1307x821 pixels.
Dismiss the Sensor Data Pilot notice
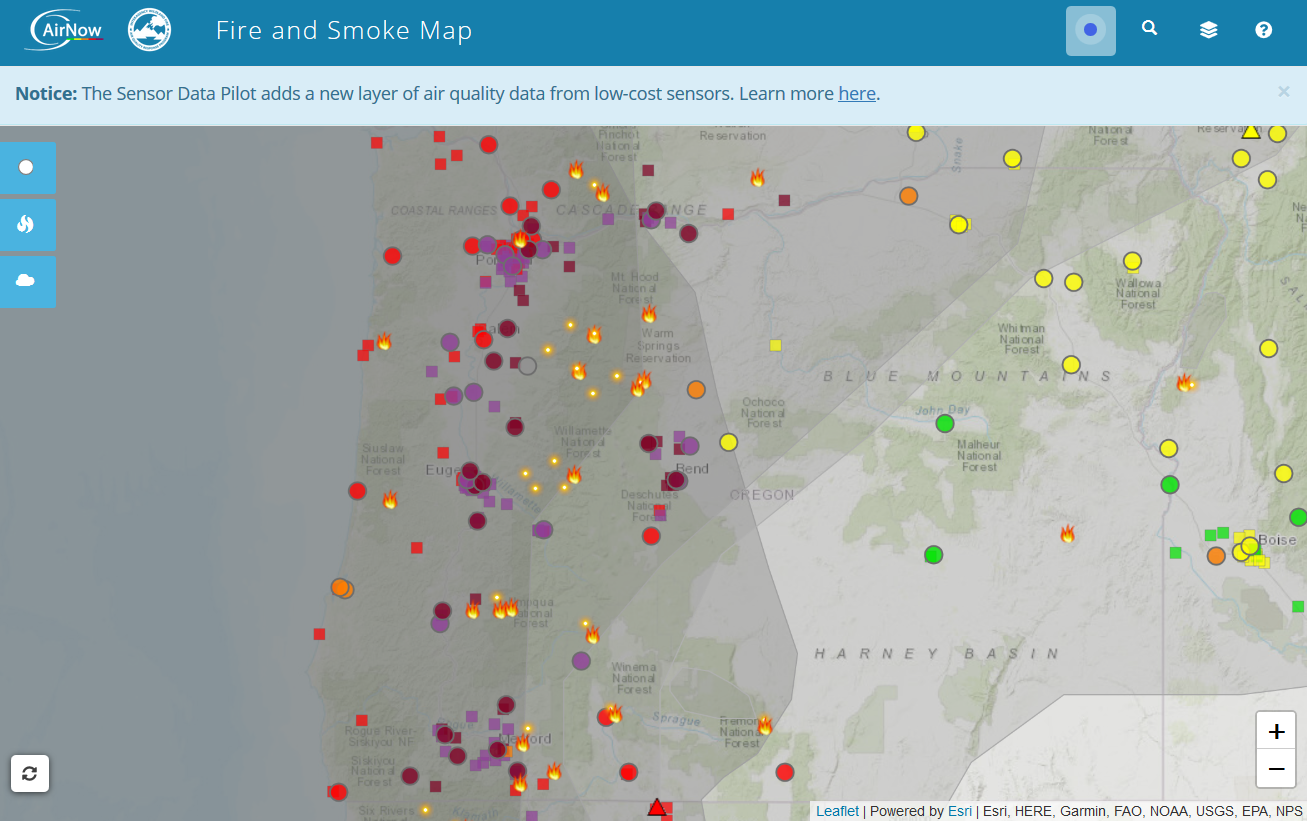coord(1284,91)
